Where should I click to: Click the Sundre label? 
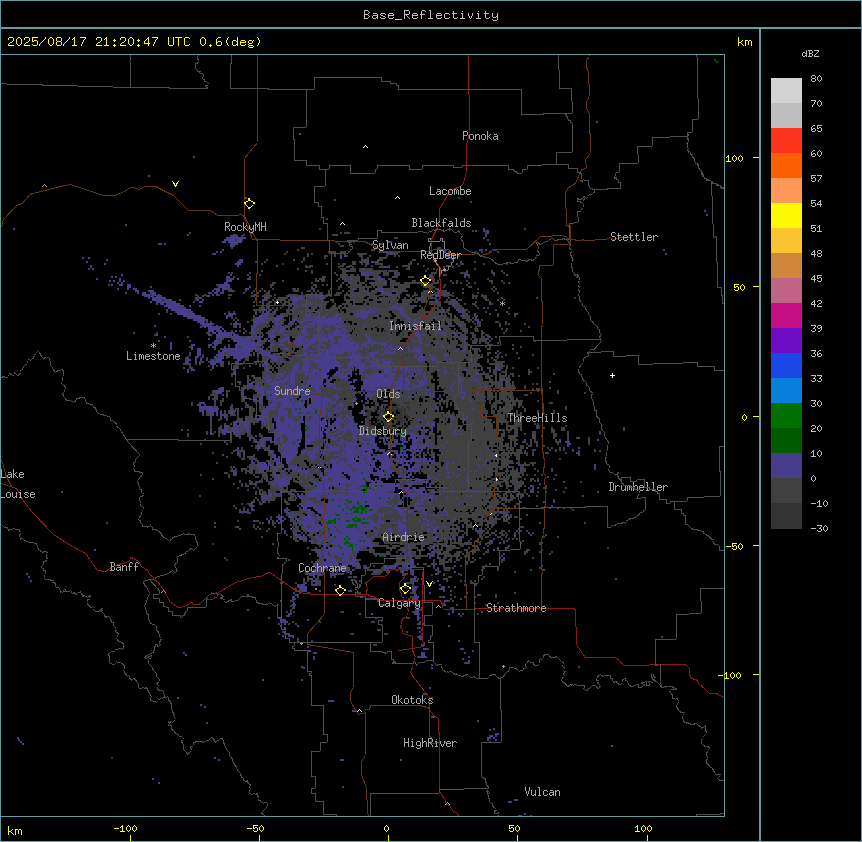tap(292, 391)
